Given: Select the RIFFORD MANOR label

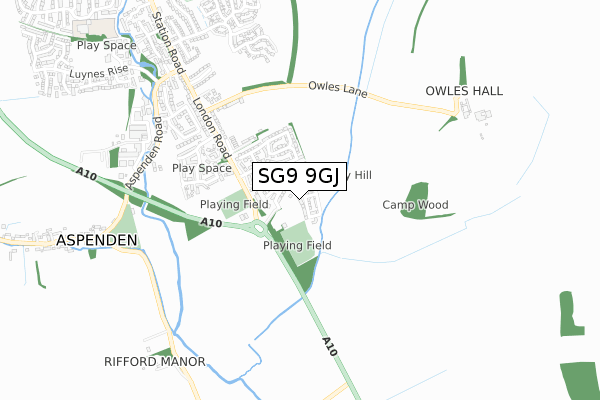Looking at the screenshot, I should tap(155, 362).
